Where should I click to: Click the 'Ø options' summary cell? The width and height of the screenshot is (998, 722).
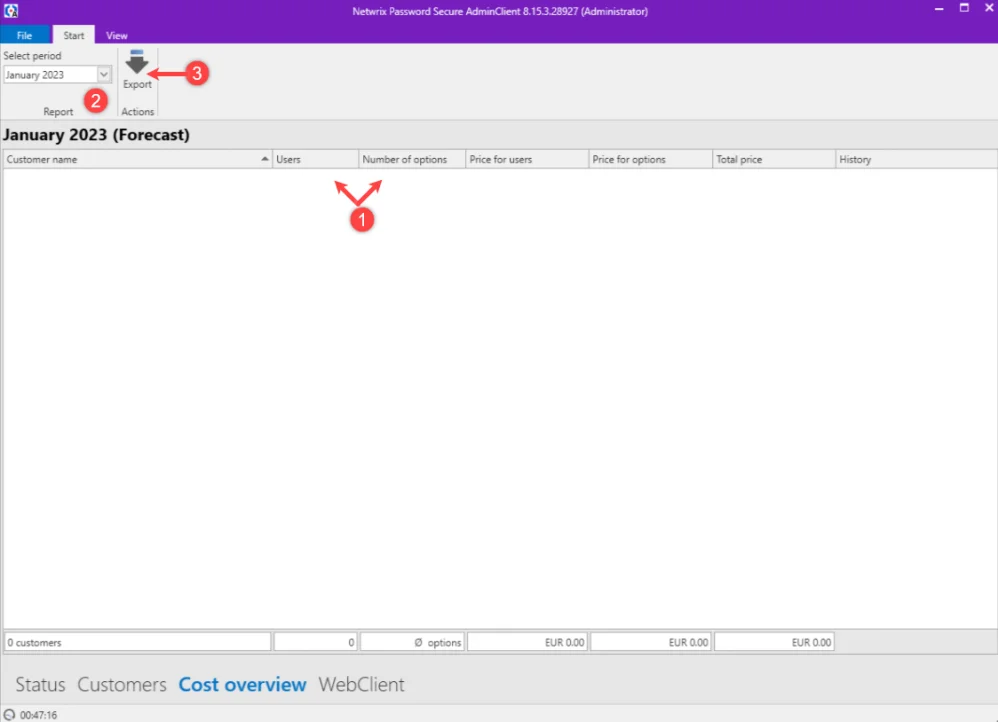412,642
